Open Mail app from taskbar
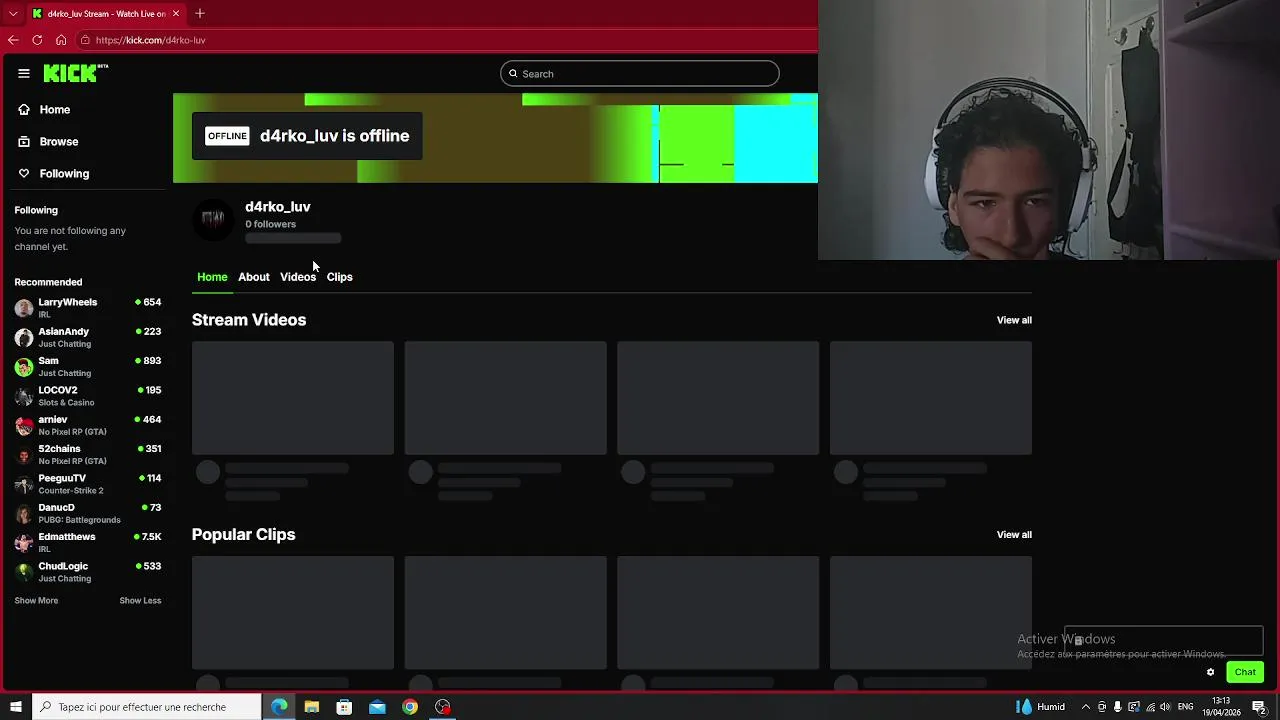Viewport: 1280px width, 720px height. [377, 707]
